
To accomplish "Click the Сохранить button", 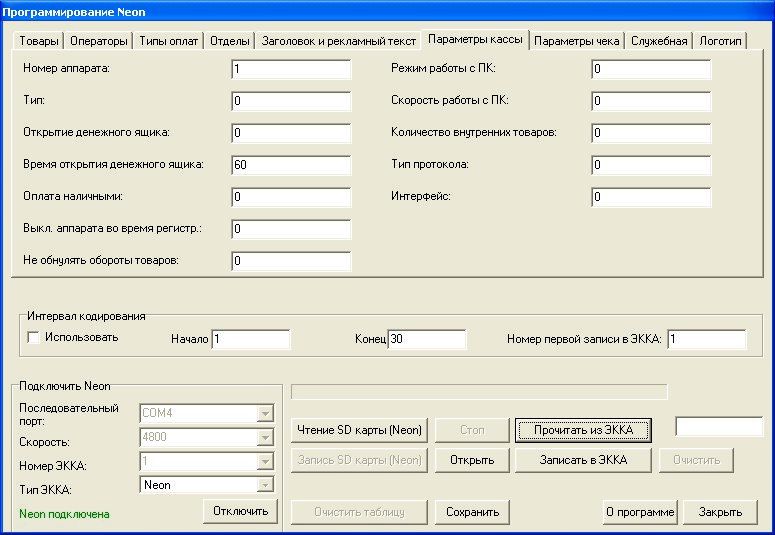I will pos(472,512).
